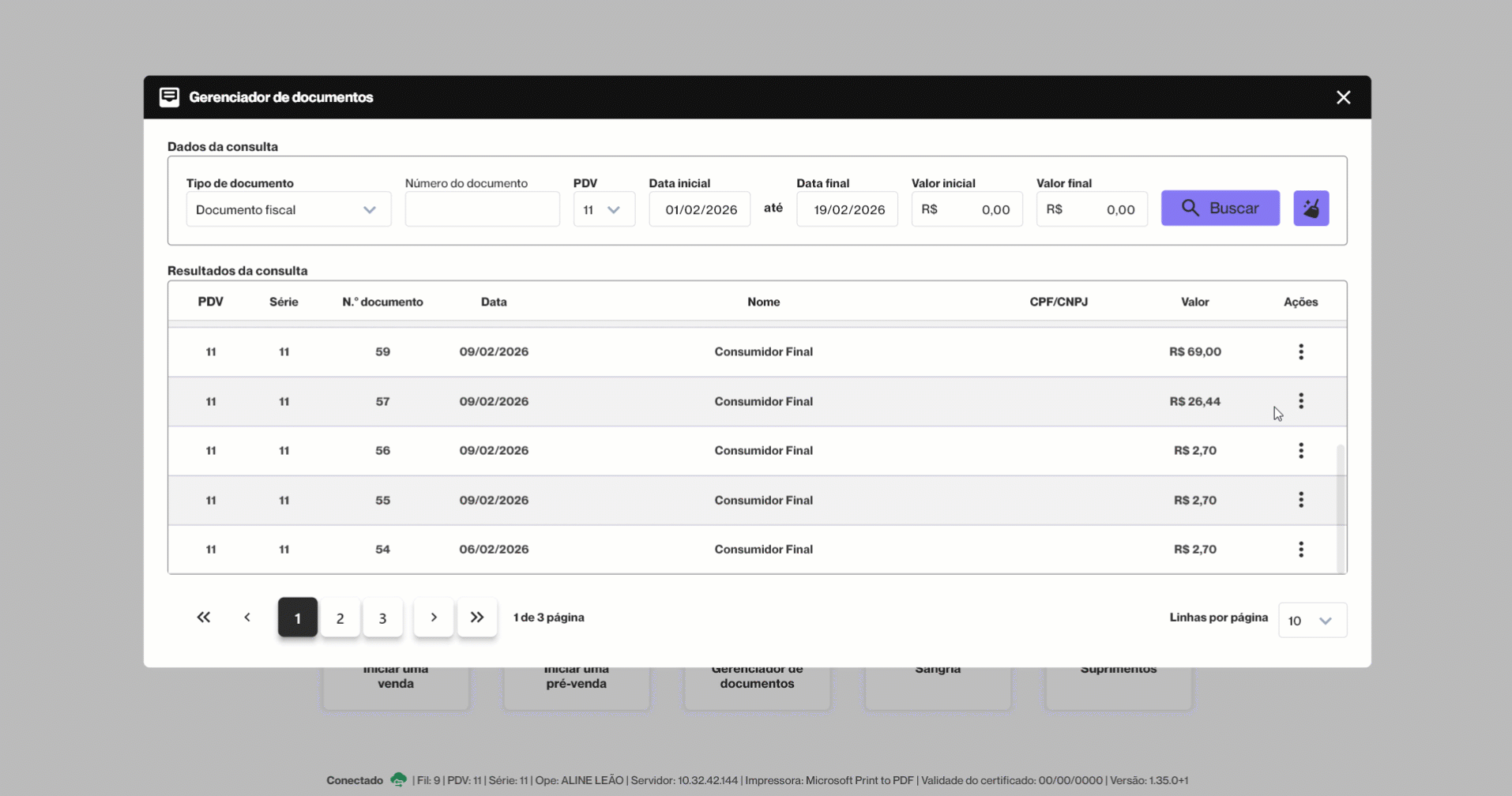Viewport: 1512px width, 796px height.
Task: Expand the Tipo de documento dropdown
Action: (288, 210)
